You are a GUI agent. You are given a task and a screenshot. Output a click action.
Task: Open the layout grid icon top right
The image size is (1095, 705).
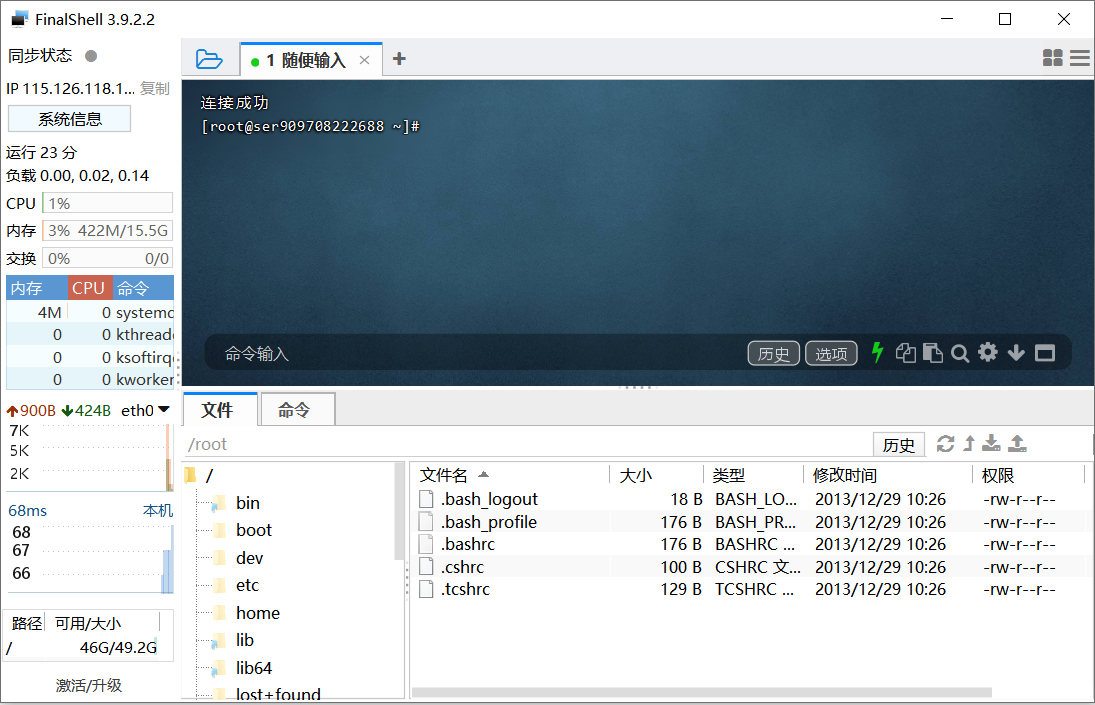[x=1052, y=58]
